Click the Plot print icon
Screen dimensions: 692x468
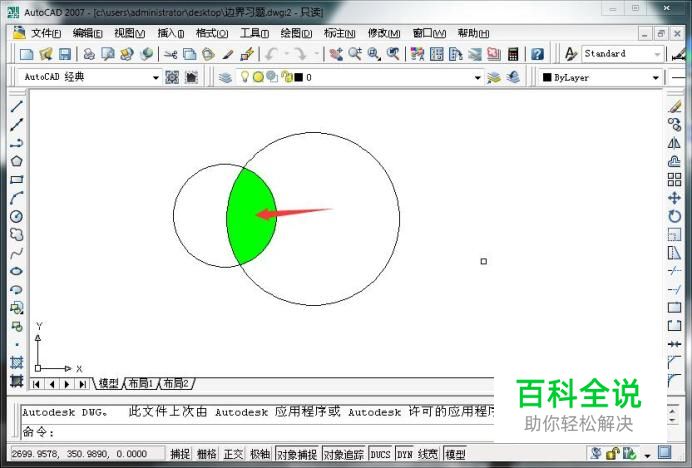(89, 54)
